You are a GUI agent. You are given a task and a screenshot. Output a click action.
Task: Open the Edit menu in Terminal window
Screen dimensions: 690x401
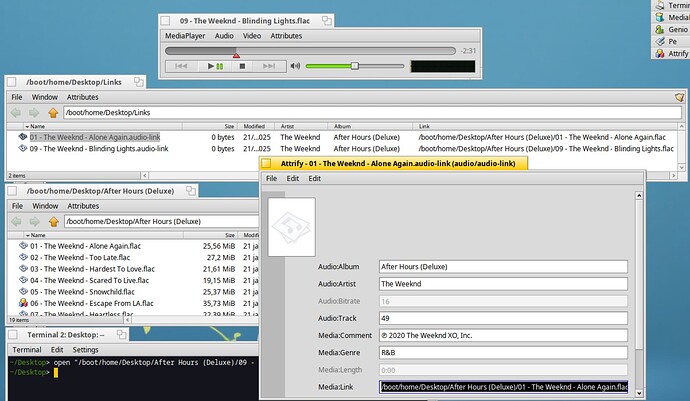point(57,349)
